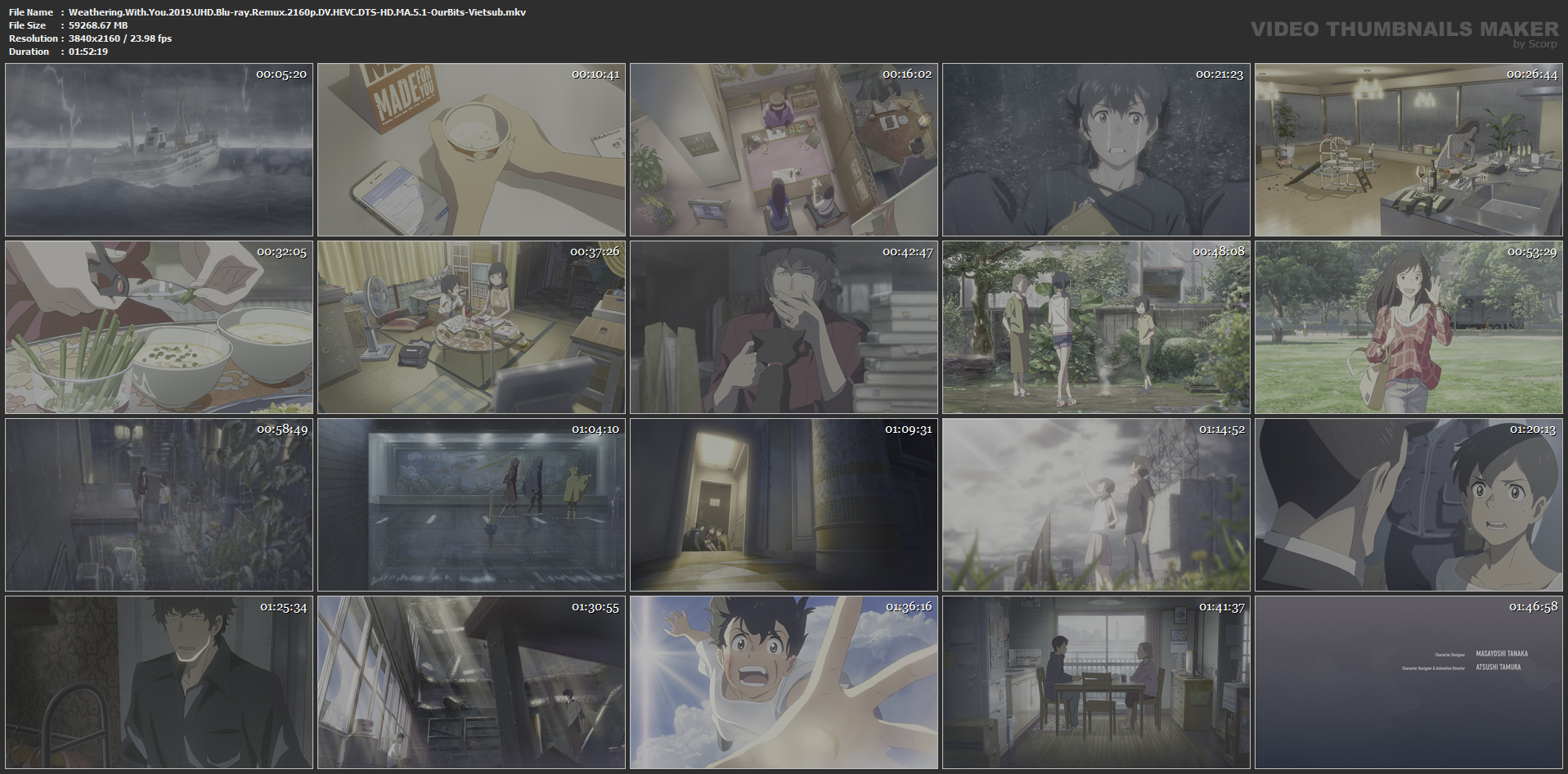Click the Resolution label
Image resolution: width=1568 pixels, height=774 pixels.
[x=34, y=38]
